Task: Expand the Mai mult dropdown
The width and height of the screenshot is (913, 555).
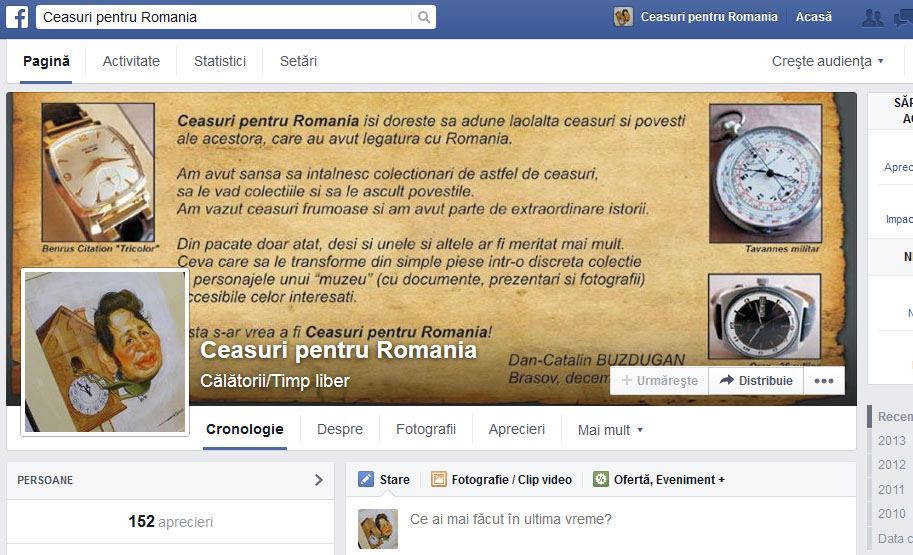Action: pyautogui.click(x=610, y=430)
